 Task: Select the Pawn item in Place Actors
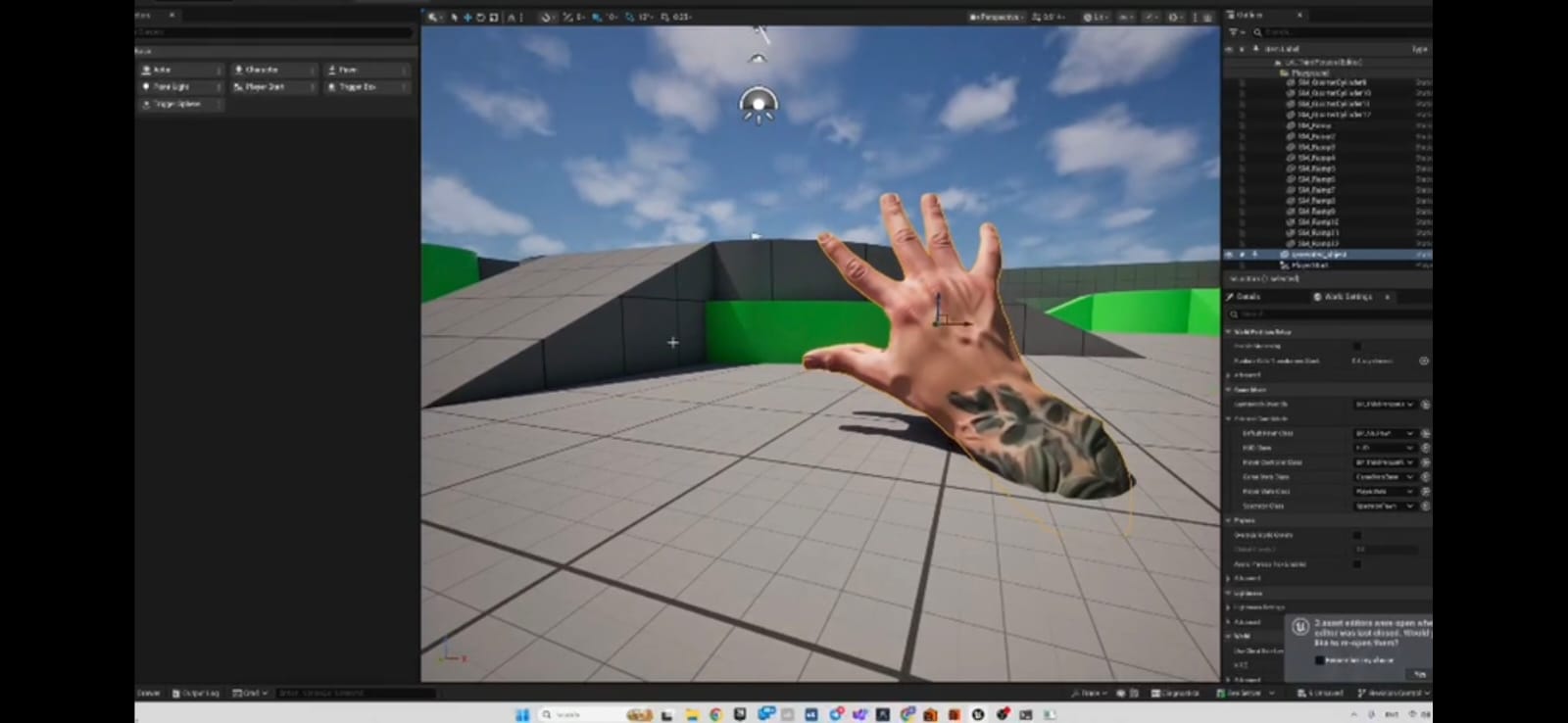pos(366,70)
